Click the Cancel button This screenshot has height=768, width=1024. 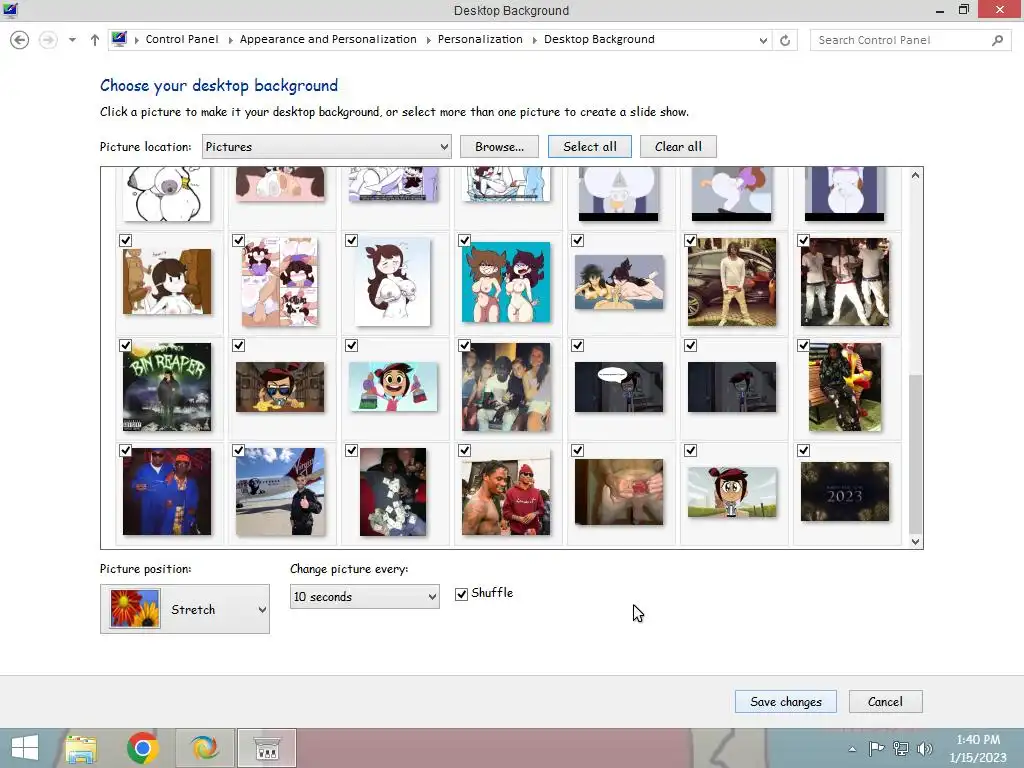coord(885,702)
